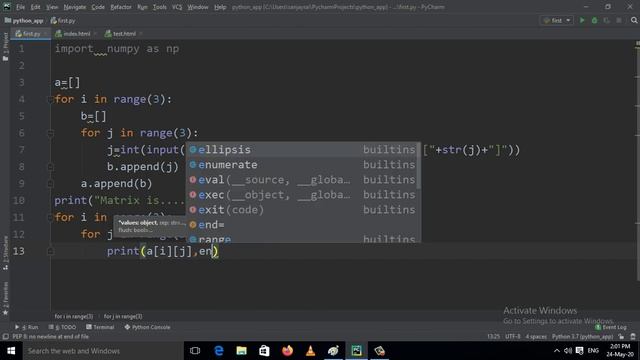Open the VCS menu
Viewport: 640px width, 360px height.
177,7
